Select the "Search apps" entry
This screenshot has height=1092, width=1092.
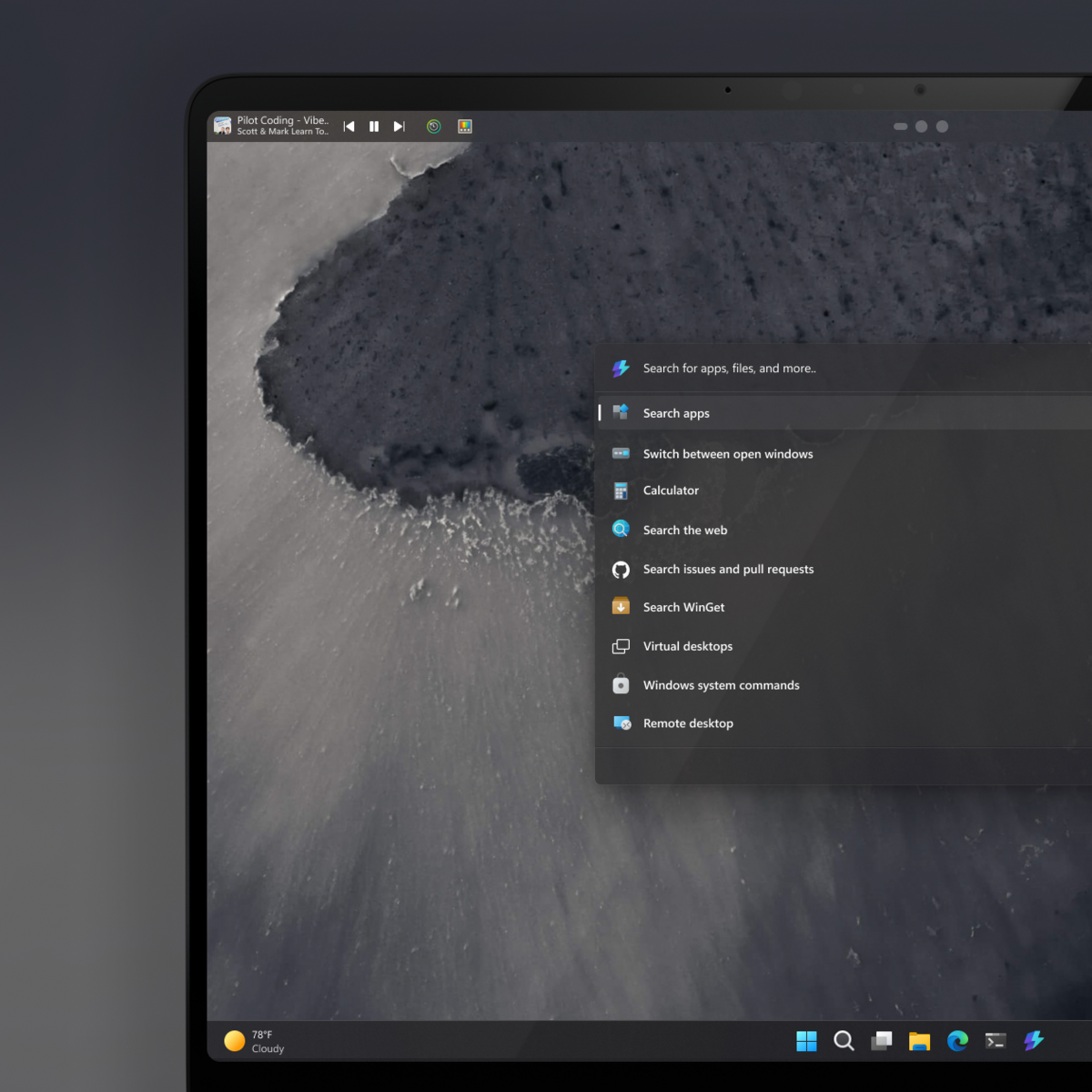(x=676, y=413)
